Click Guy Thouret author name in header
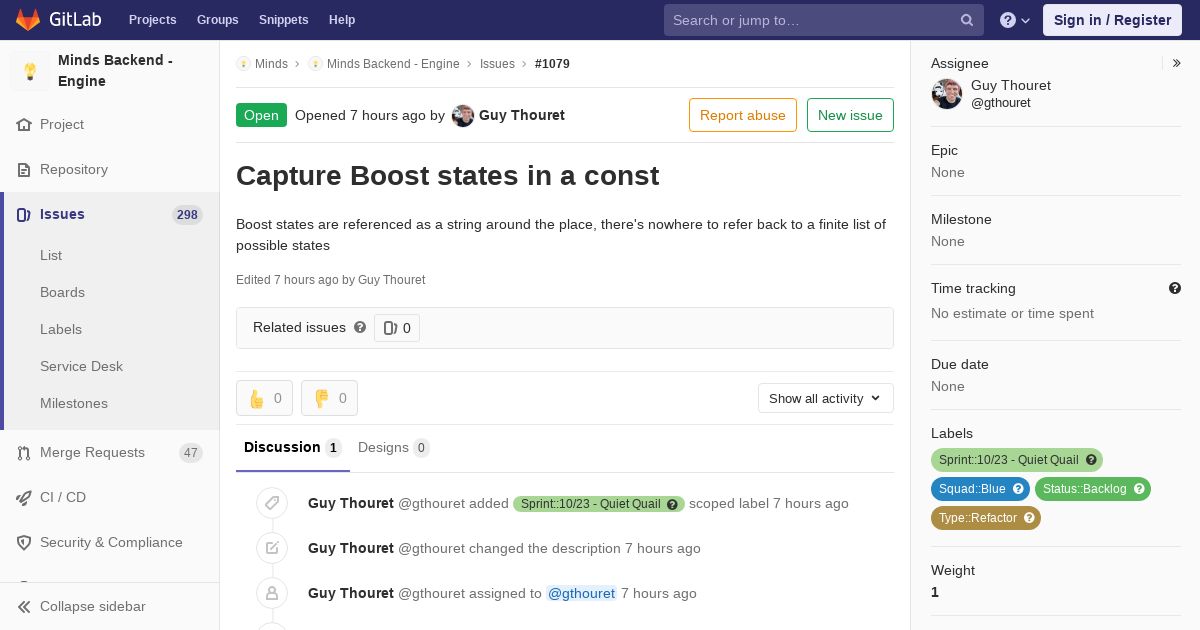 [522, 115]
